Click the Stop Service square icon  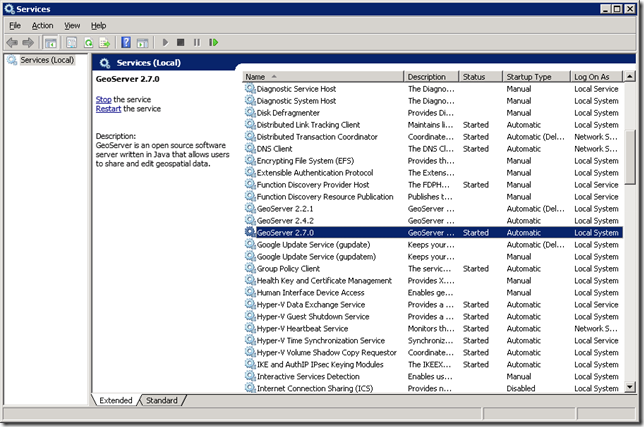click(180, 42)
